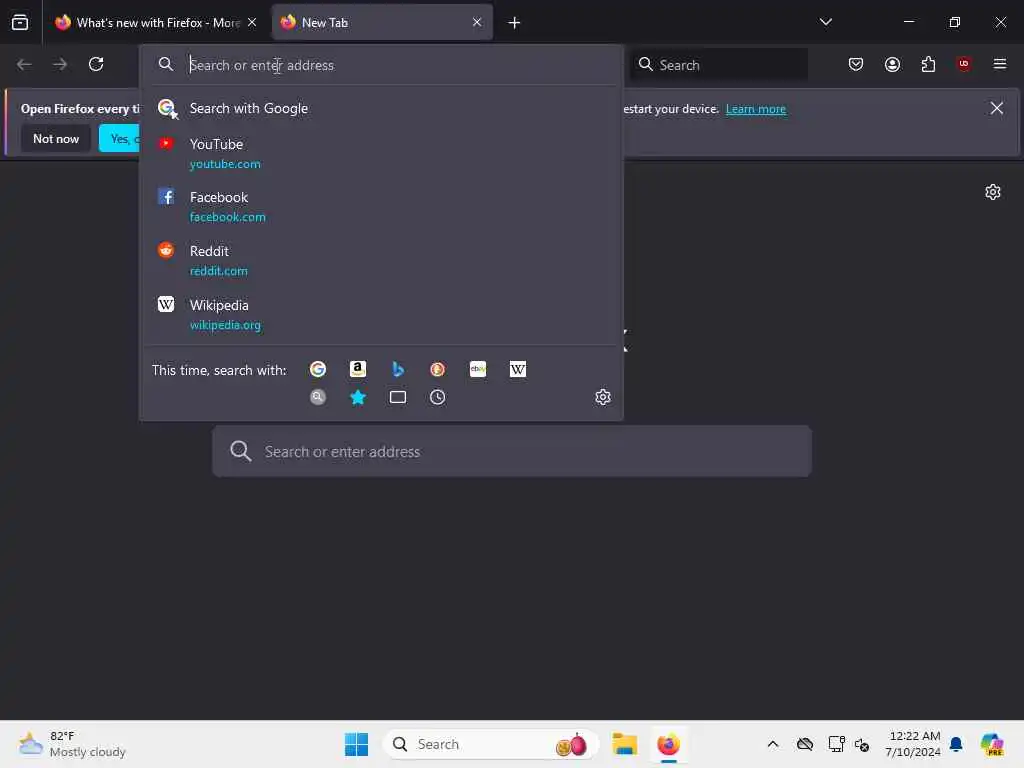Personalize new tab with gear icon
1024x768 pixels.
coord(993,192)
